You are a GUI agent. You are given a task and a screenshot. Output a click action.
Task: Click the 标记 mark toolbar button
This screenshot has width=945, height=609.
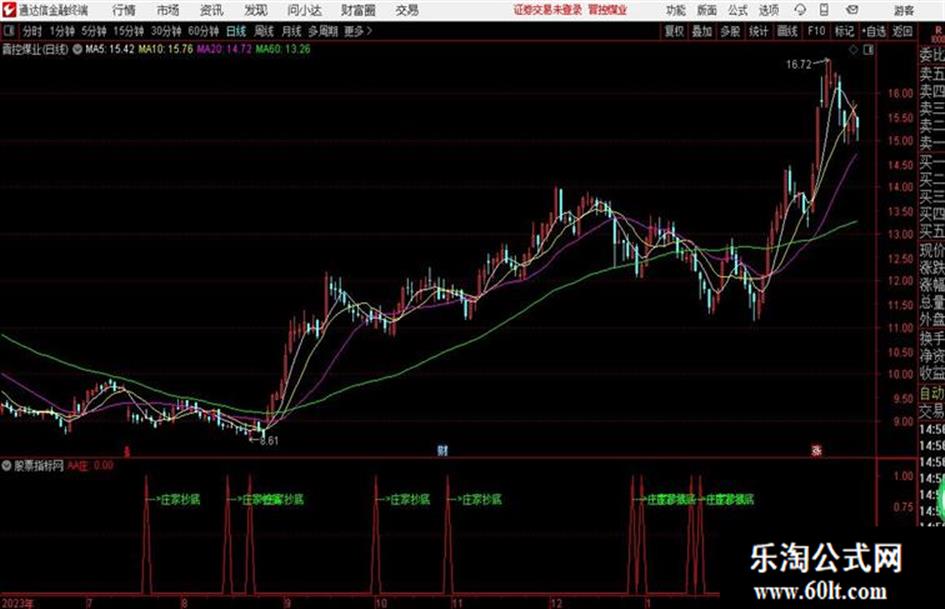844,31
